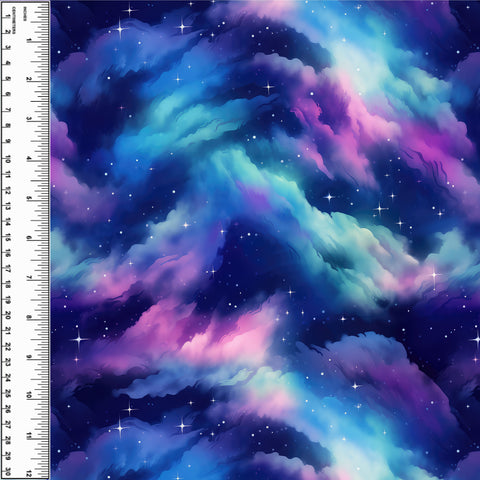480x480 pixels.
Task: Click the 13 centimeter mark number
Action: pos(8,206)
